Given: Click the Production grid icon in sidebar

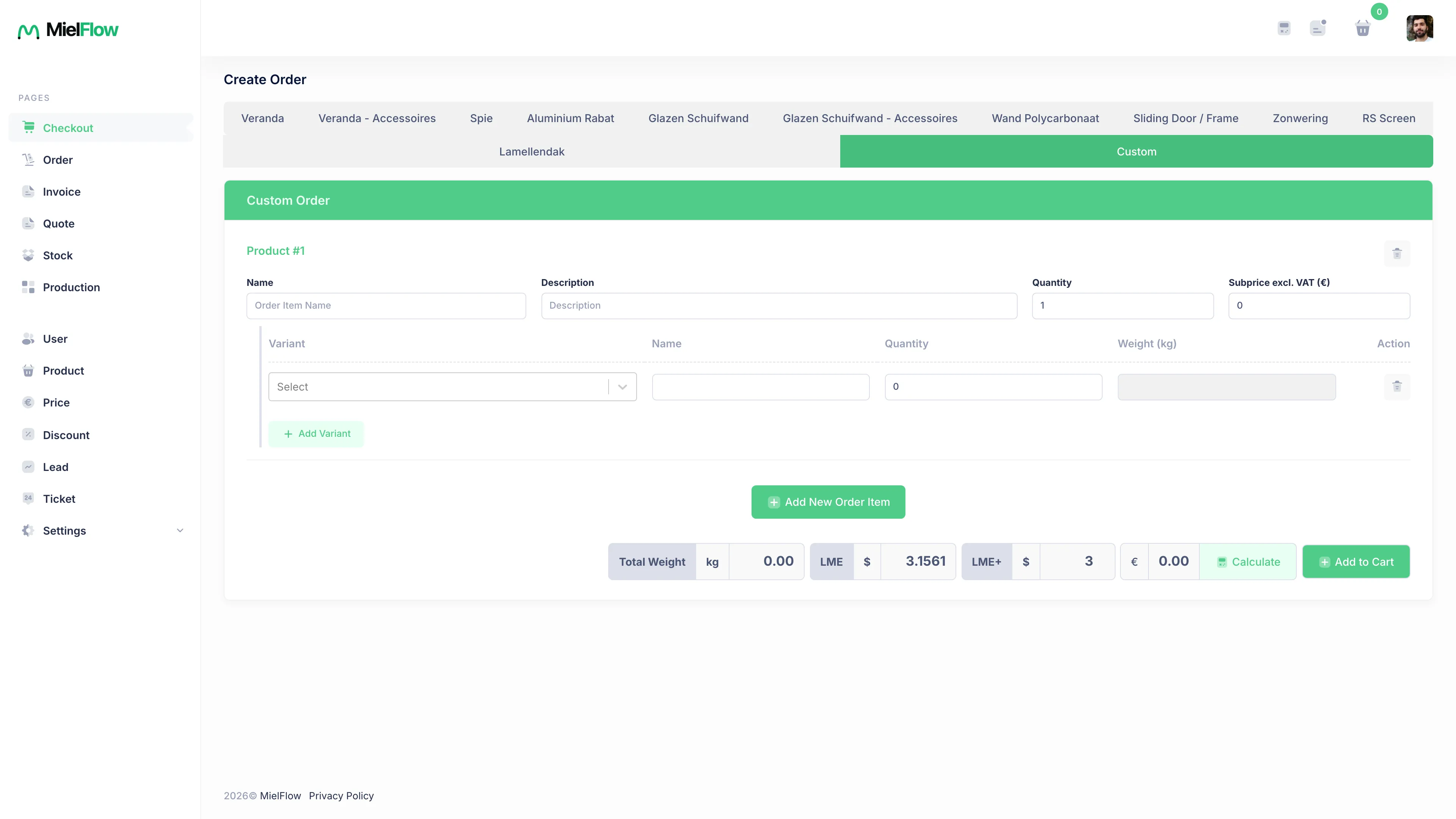Looking at the screenshot, I should coord(28,287).
